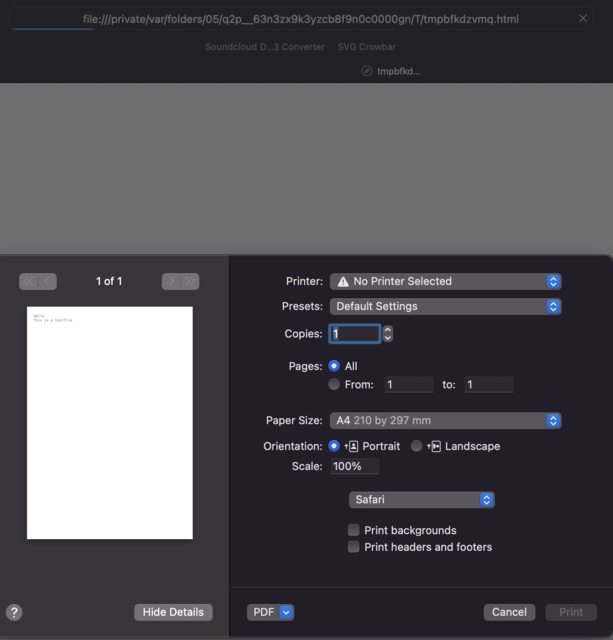Click the Cancel button

[509, 612]
